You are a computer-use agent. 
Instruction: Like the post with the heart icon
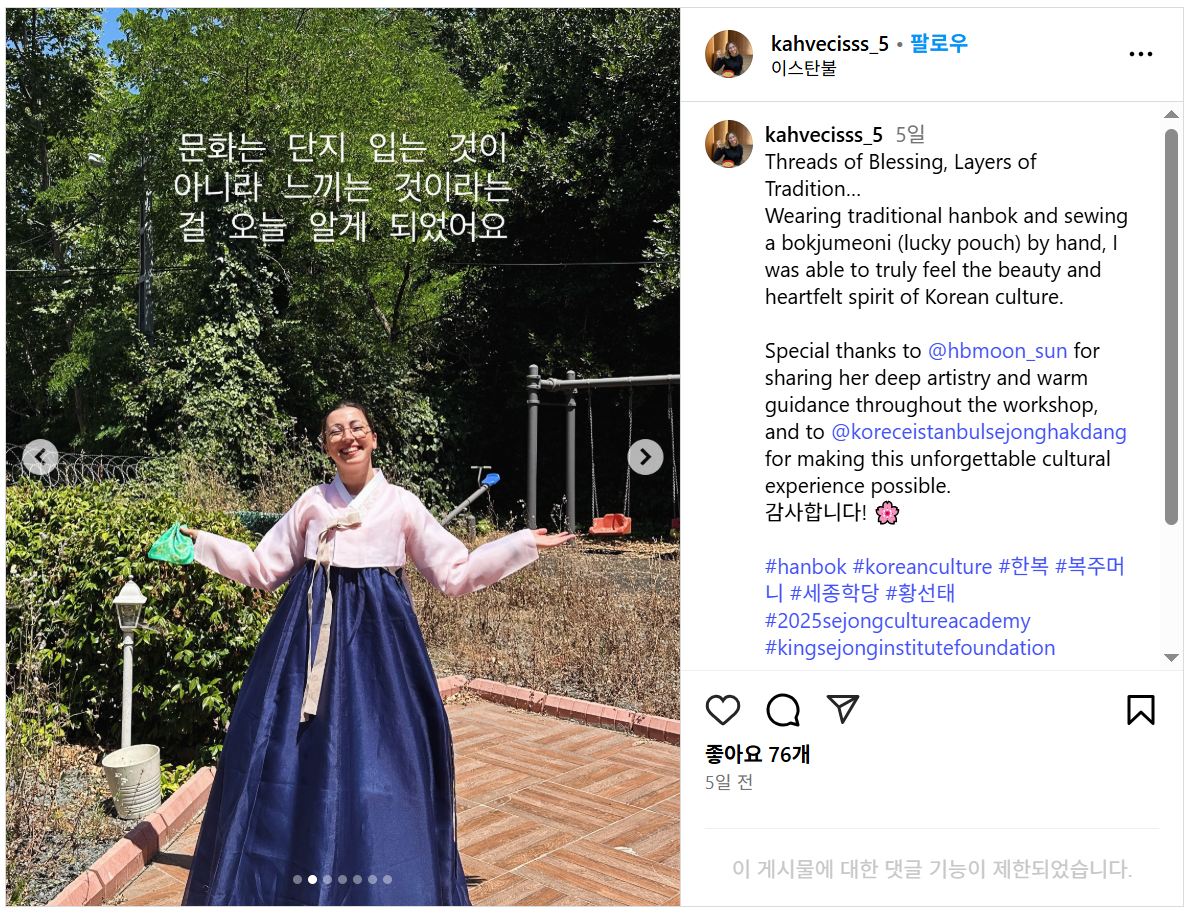pyautogui.click(x=722, y=710)
